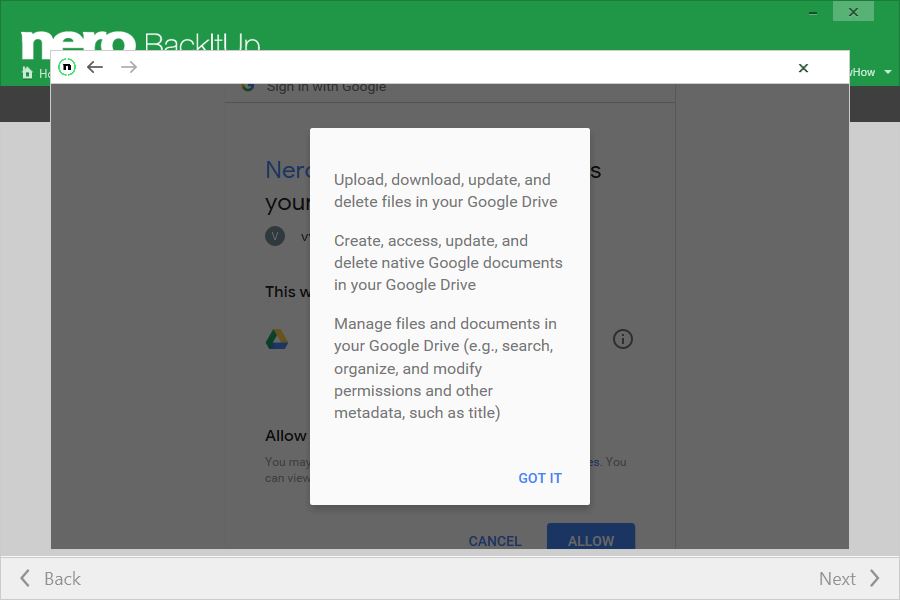
Task: Click the text 'Manage files and documents in'
Action: [x=445, y=323]
